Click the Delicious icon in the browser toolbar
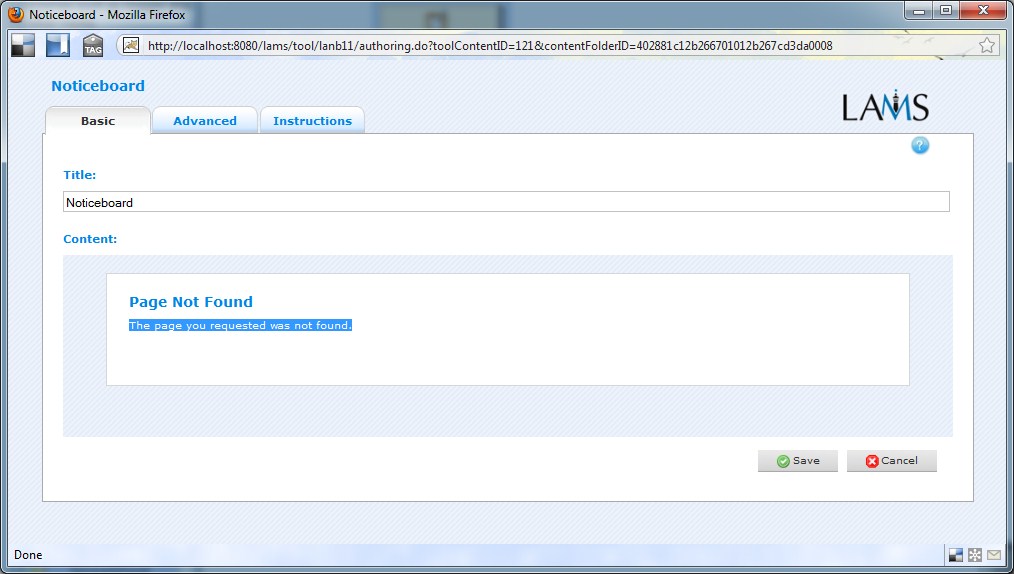Image resolution: width=1014 pixels, height=574 pixels. [x=23, y=45]
